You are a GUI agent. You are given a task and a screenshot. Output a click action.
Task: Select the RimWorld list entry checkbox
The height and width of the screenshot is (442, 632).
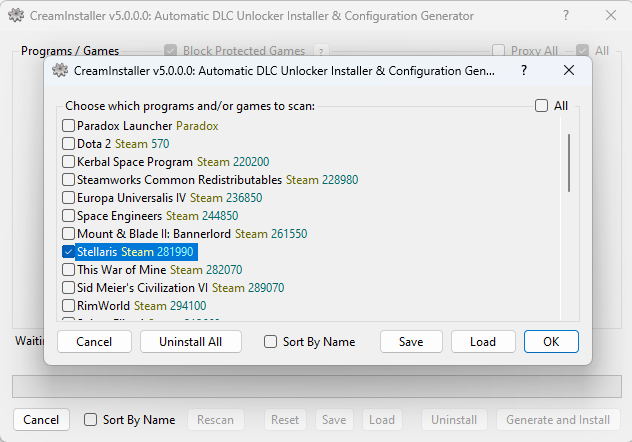69,306
